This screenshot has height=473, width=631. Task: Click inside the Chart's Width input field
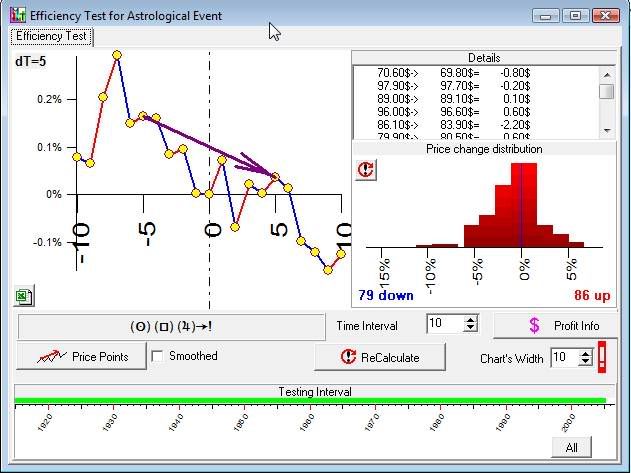coord(563,357)
